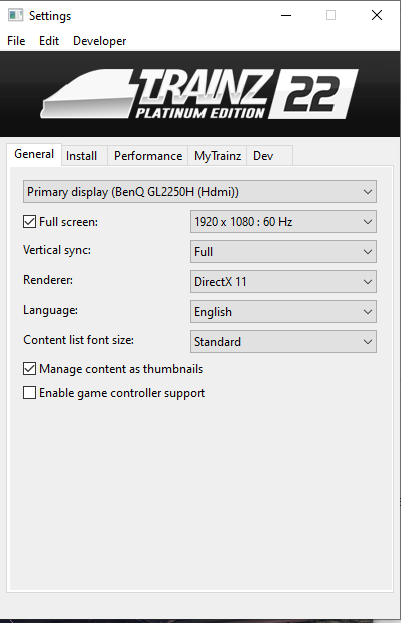Expand the Vertical sync dropdown

point(283,252)
